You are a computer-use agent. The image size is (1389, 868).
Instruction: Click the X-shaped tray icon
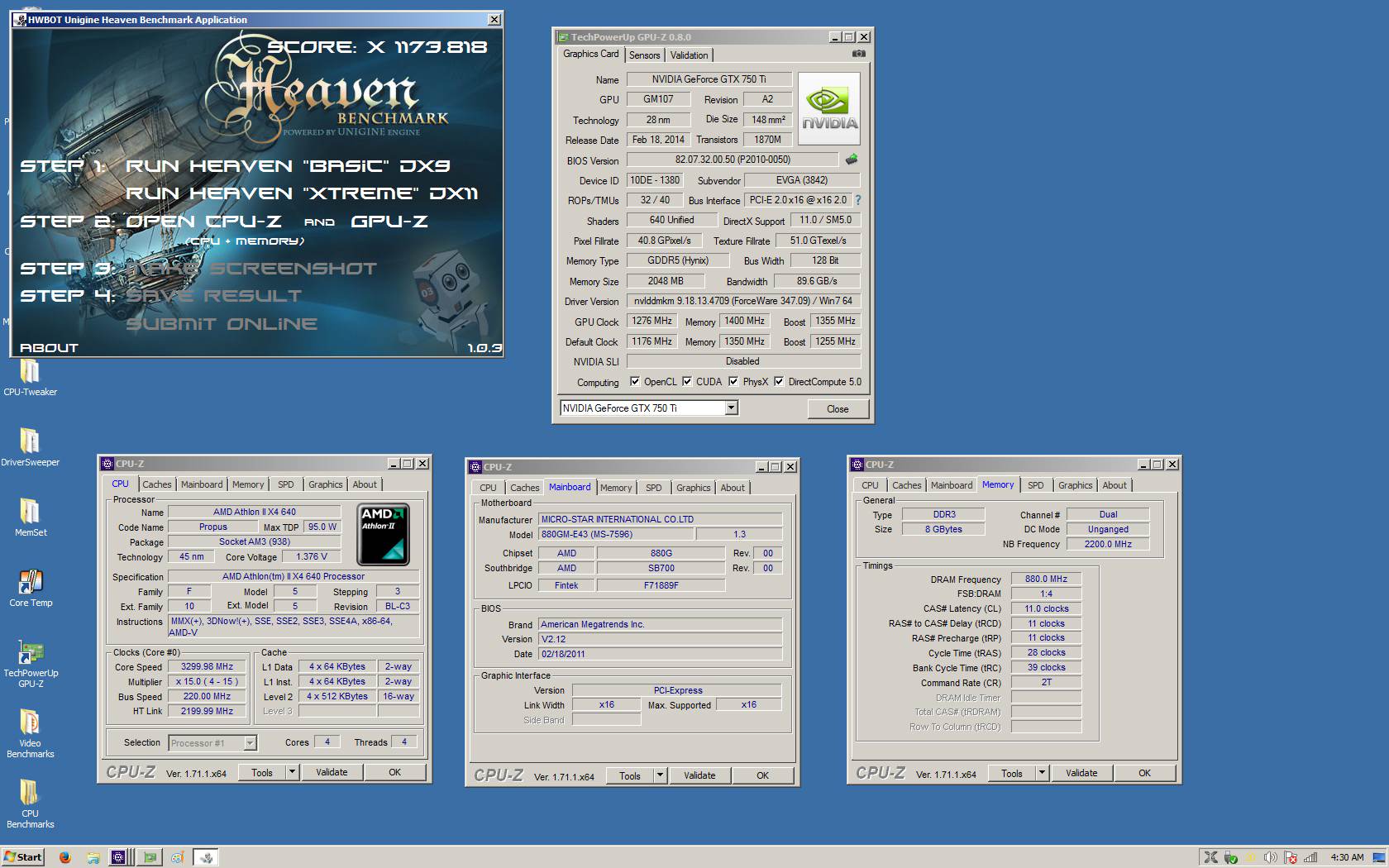[1210, 857]
